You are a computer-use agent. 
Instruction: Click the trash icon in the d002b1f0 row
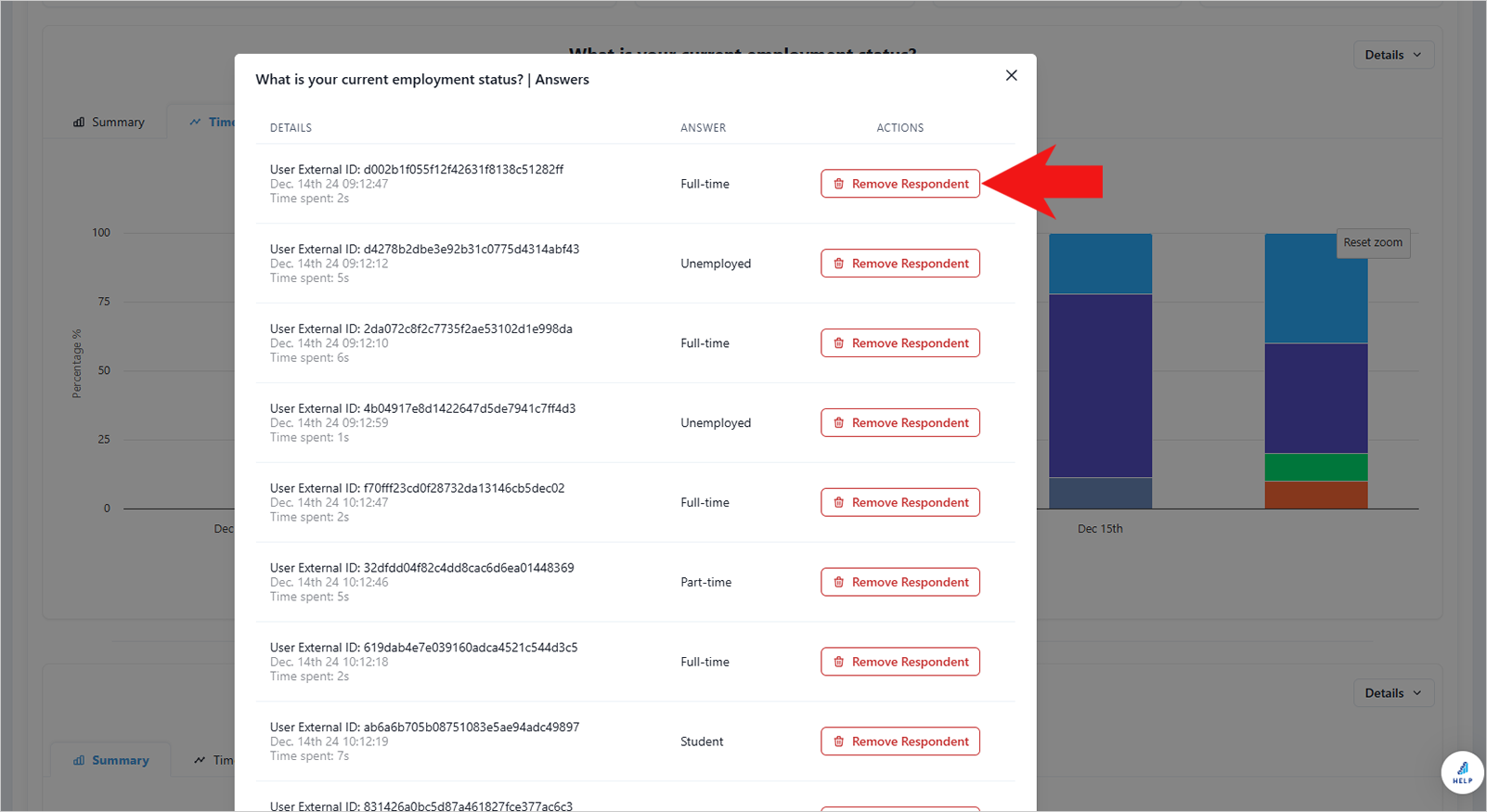pyautogui.click(x=839, y=184)
